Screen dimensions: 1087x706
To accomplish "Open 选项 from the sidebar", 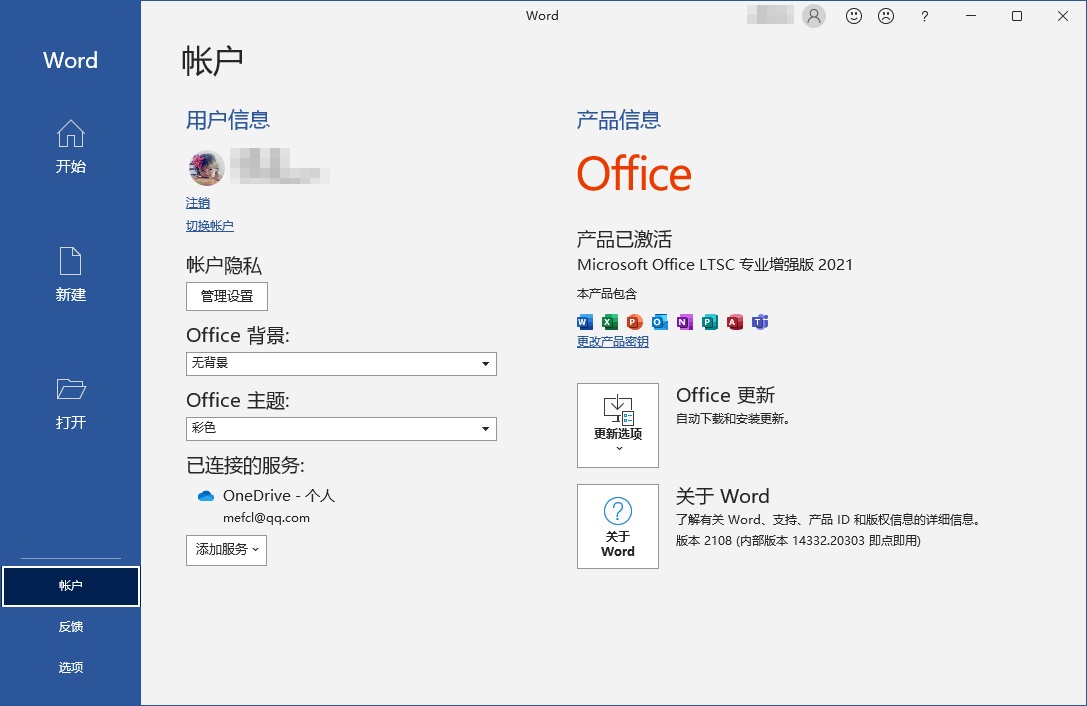I will coord(70,666).
